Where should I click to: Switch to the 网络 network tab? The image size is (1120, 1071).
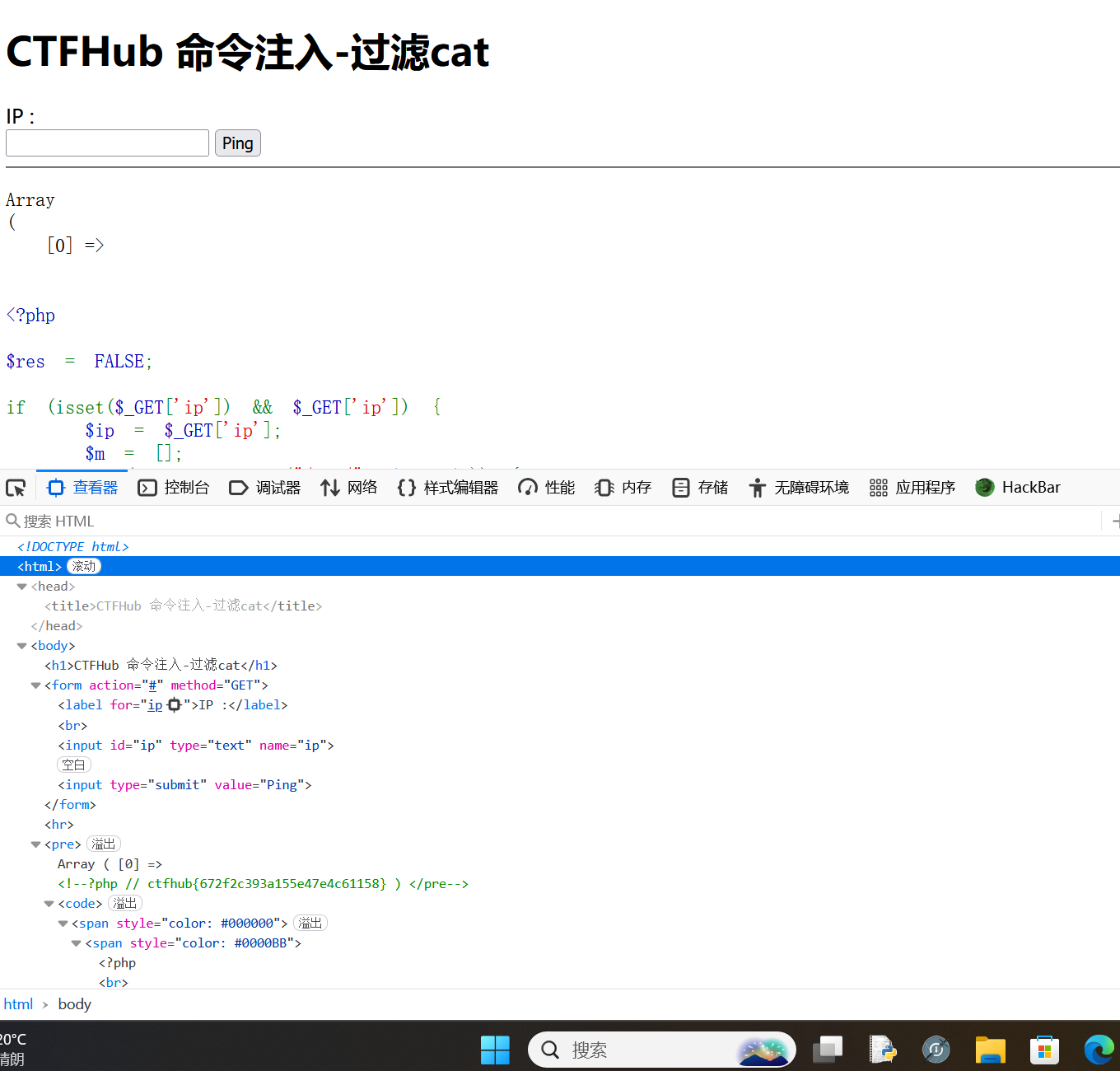pos(349,488)
